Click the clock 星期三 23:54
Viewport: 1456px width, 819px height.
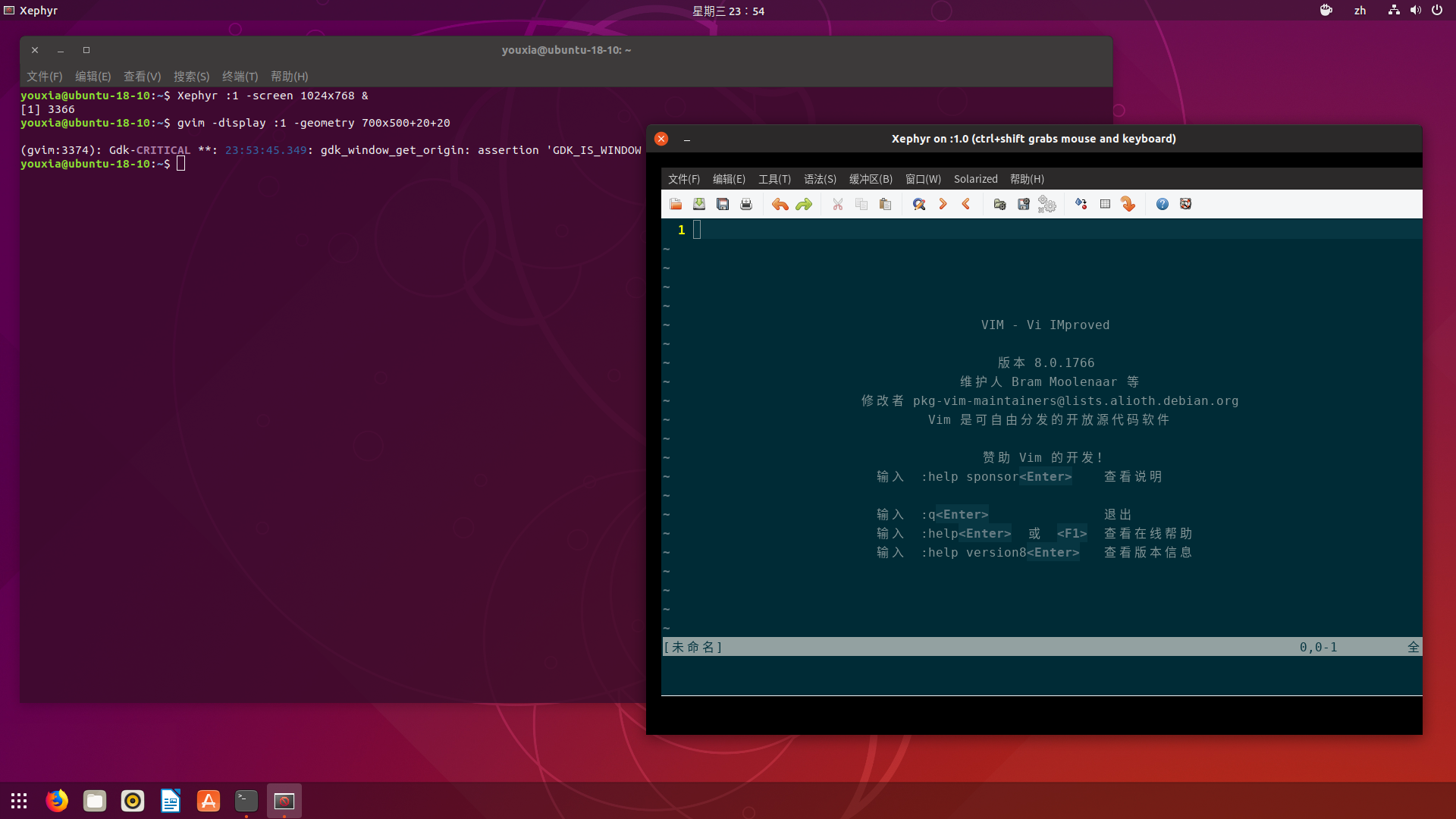tap(728, 11)
